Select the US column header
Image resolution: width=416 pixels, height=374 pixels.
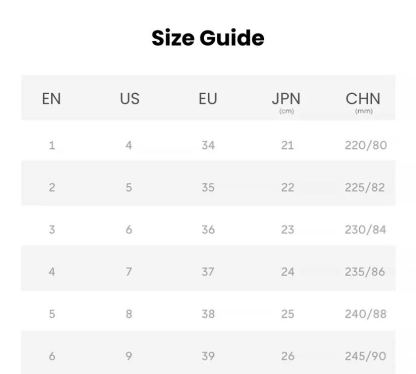tap(130, 99)
